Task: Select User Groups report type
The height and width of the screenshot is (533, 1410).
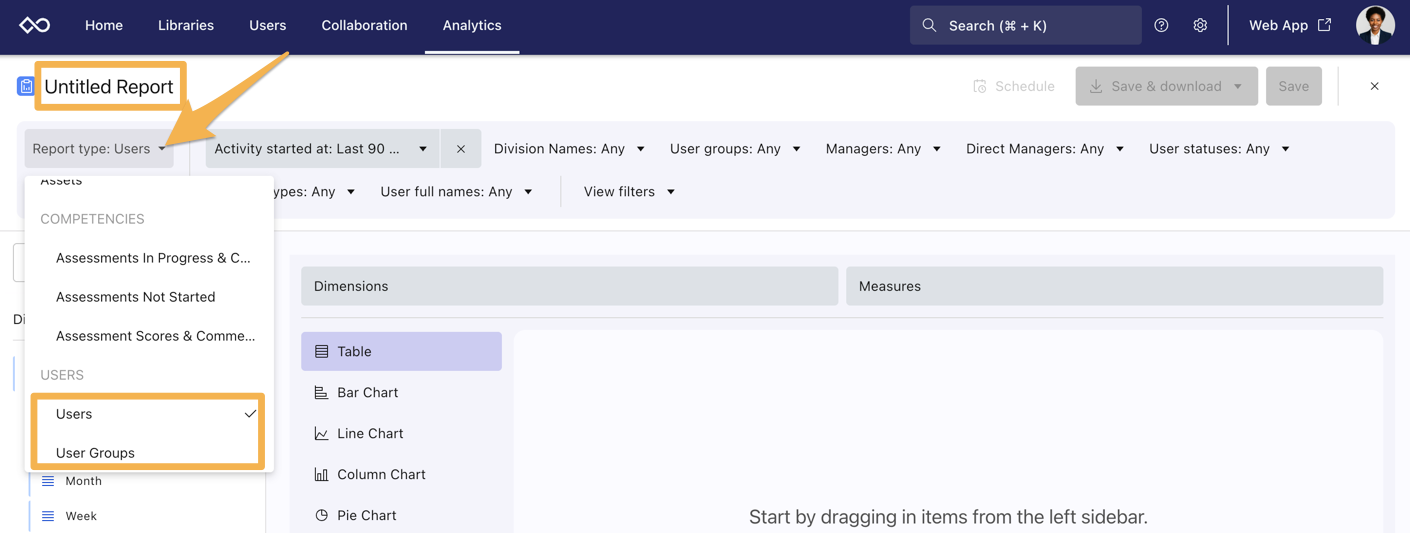Action: point(95,453)
